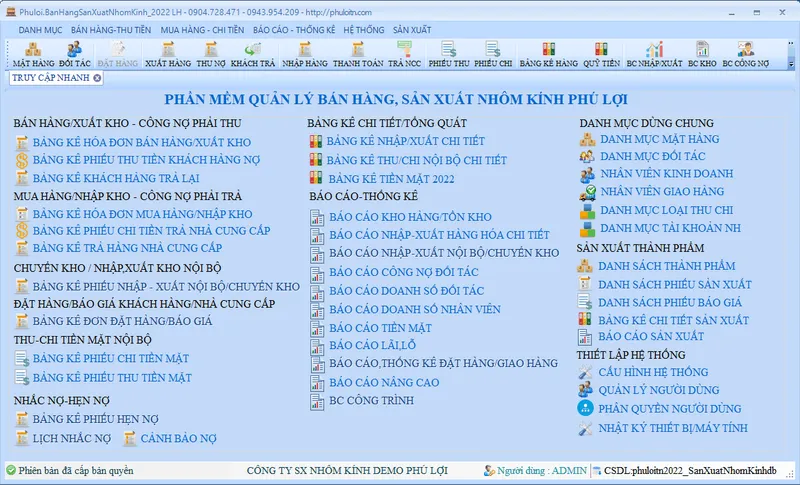Open the MUA HÀNG - CHI TIỀN menu
Screen dimensions: 800x485
pyautogui.click(x=203, y=30)
